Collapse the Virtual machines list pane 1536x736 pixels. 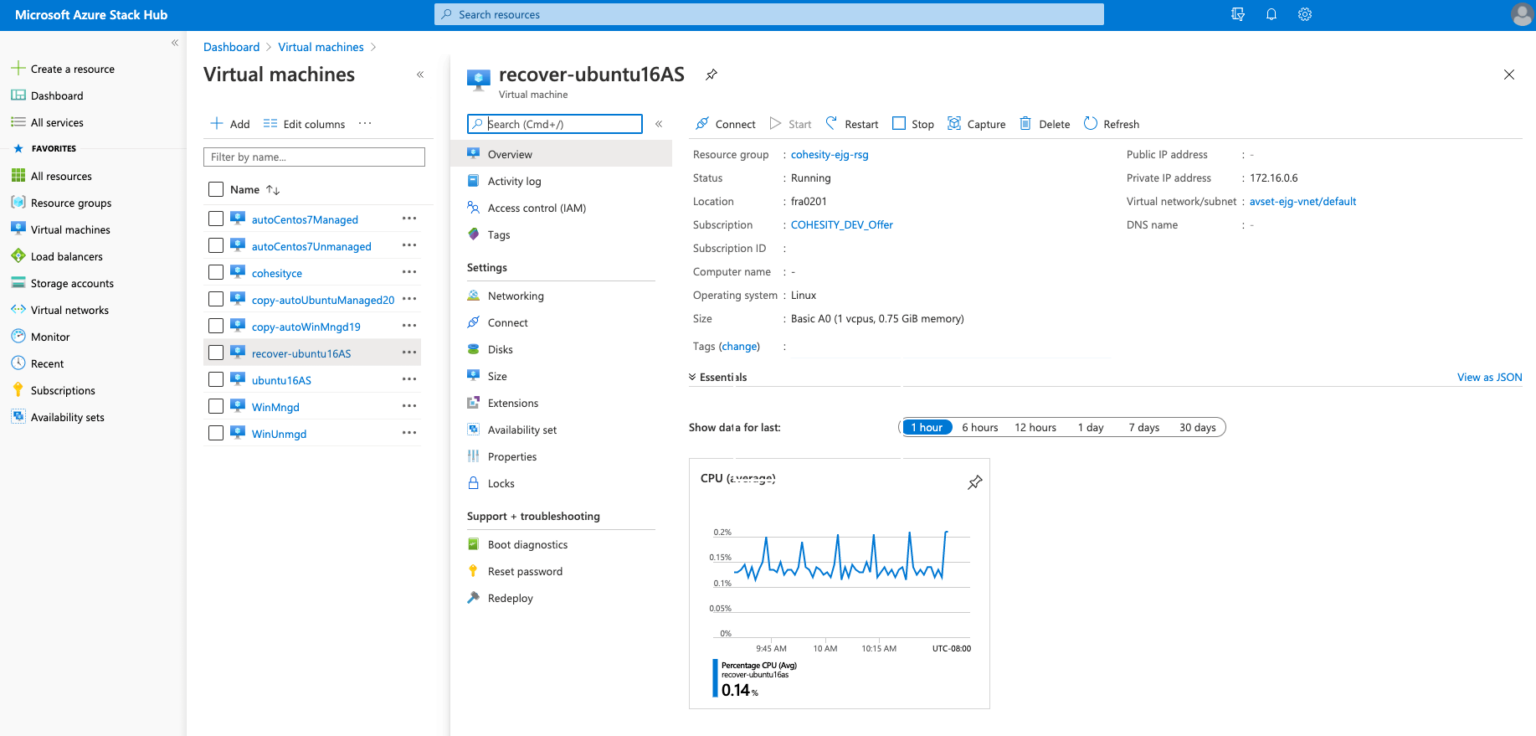tap(420, 74)
